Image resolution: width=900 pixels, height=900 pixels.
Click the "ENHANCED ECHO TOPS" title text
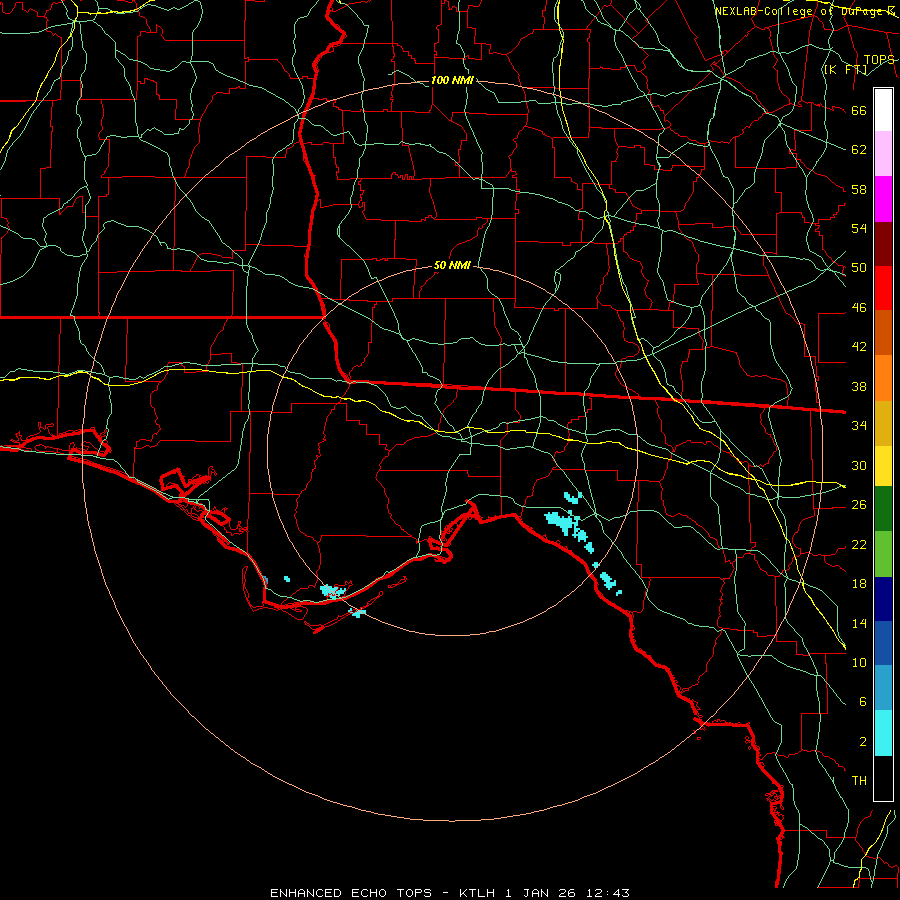[351, 893]
